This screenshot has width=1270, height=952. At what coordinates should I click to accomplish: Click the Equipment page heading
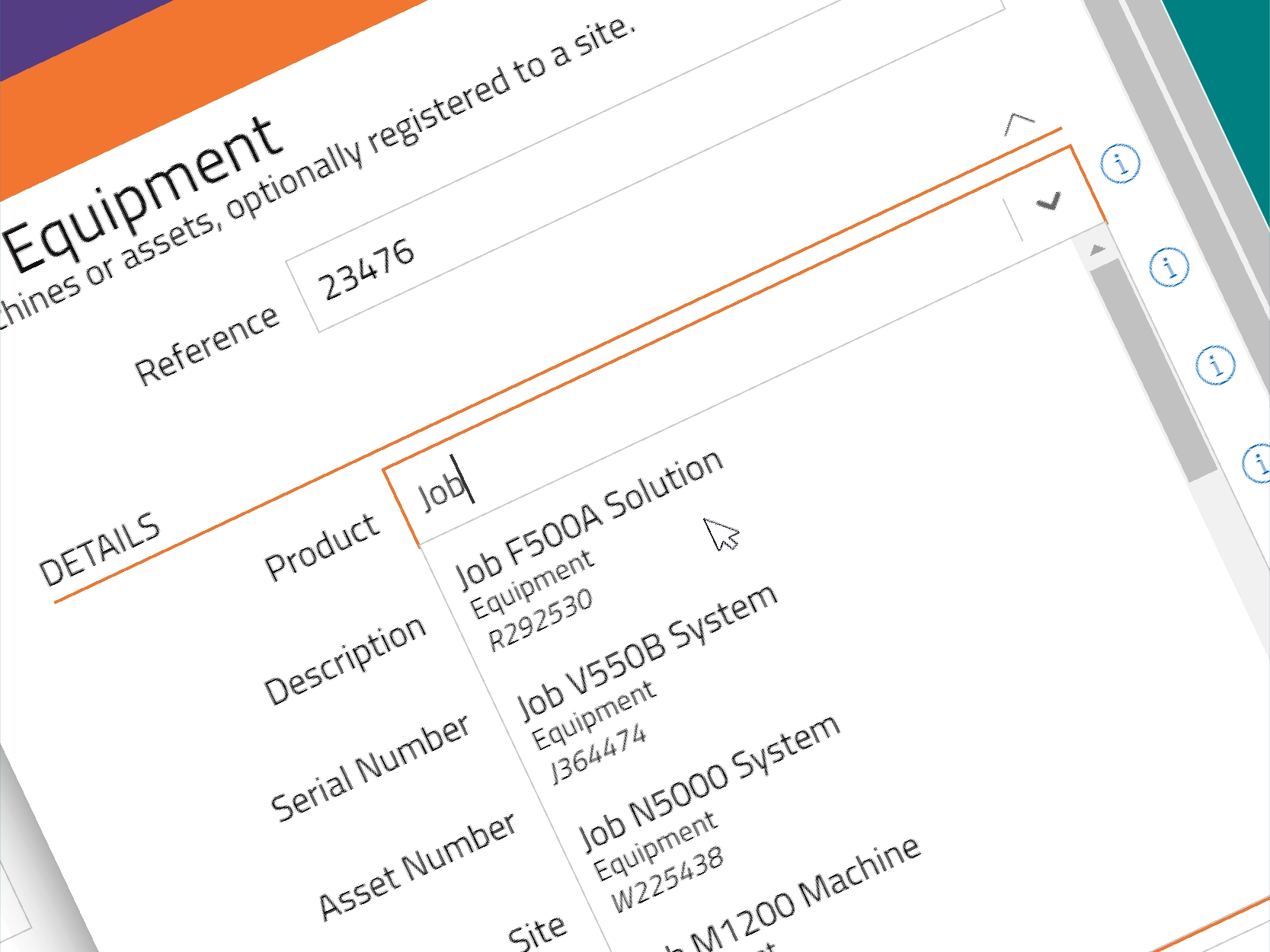pyautogui.click(x=142, y=194)
